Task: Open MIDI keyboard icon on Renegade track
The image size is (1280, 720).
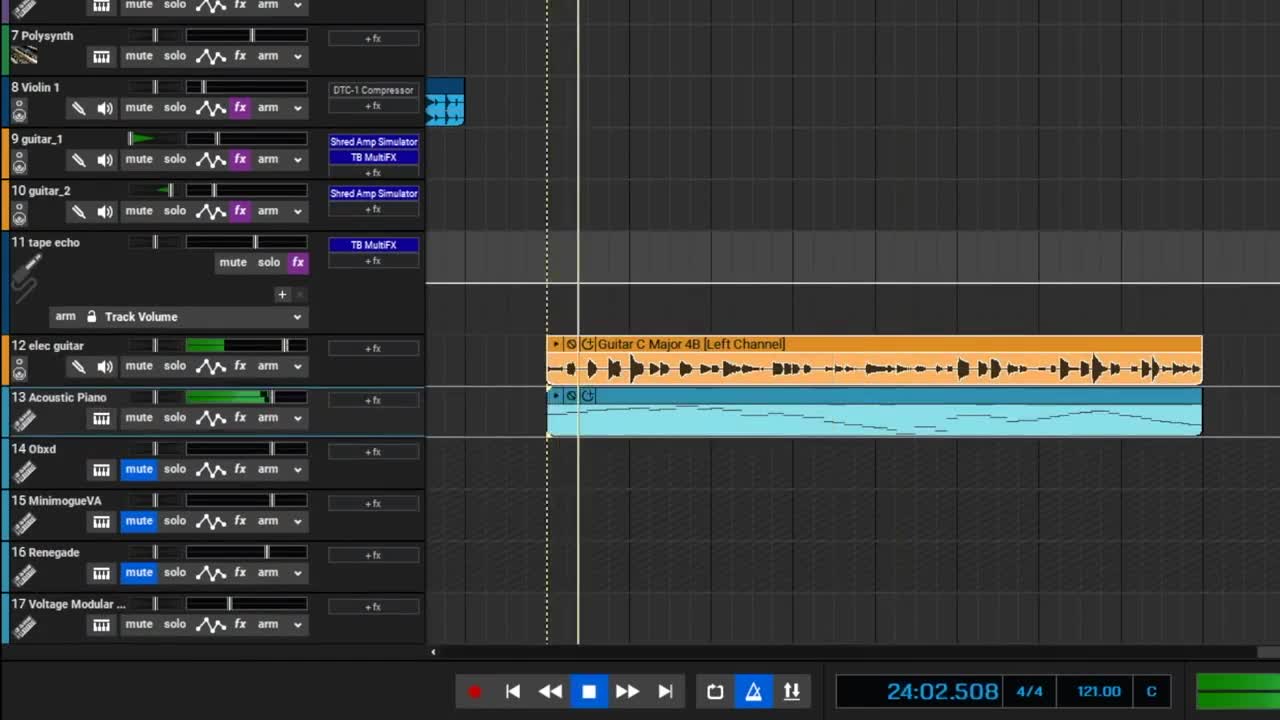Action: pyautogui.click(x=101, y=573)
